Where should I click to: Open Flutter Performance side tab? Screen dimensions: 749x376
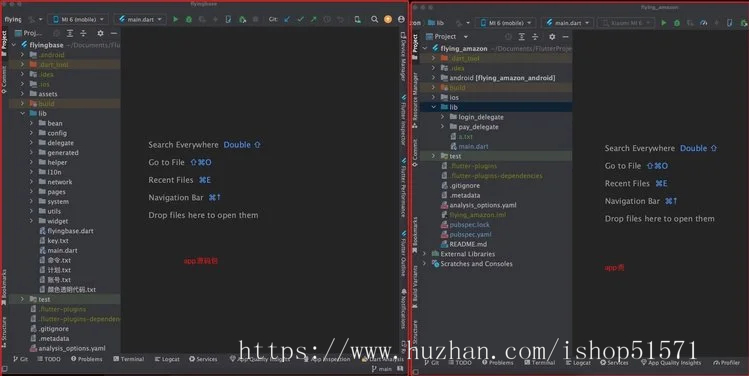tap(403, 188)
